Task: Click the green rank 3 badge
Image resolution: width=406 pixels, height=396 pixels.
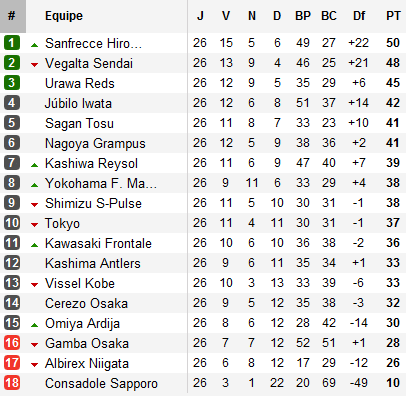Action: (x=12, y=83)
